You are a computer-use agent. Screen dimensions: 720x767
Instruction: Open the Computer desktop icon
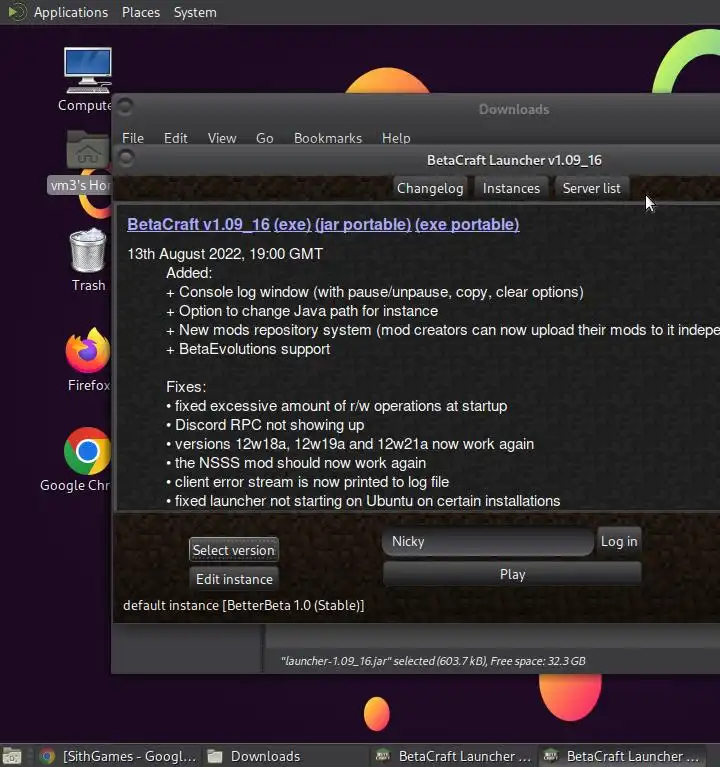tap(87, 70)
